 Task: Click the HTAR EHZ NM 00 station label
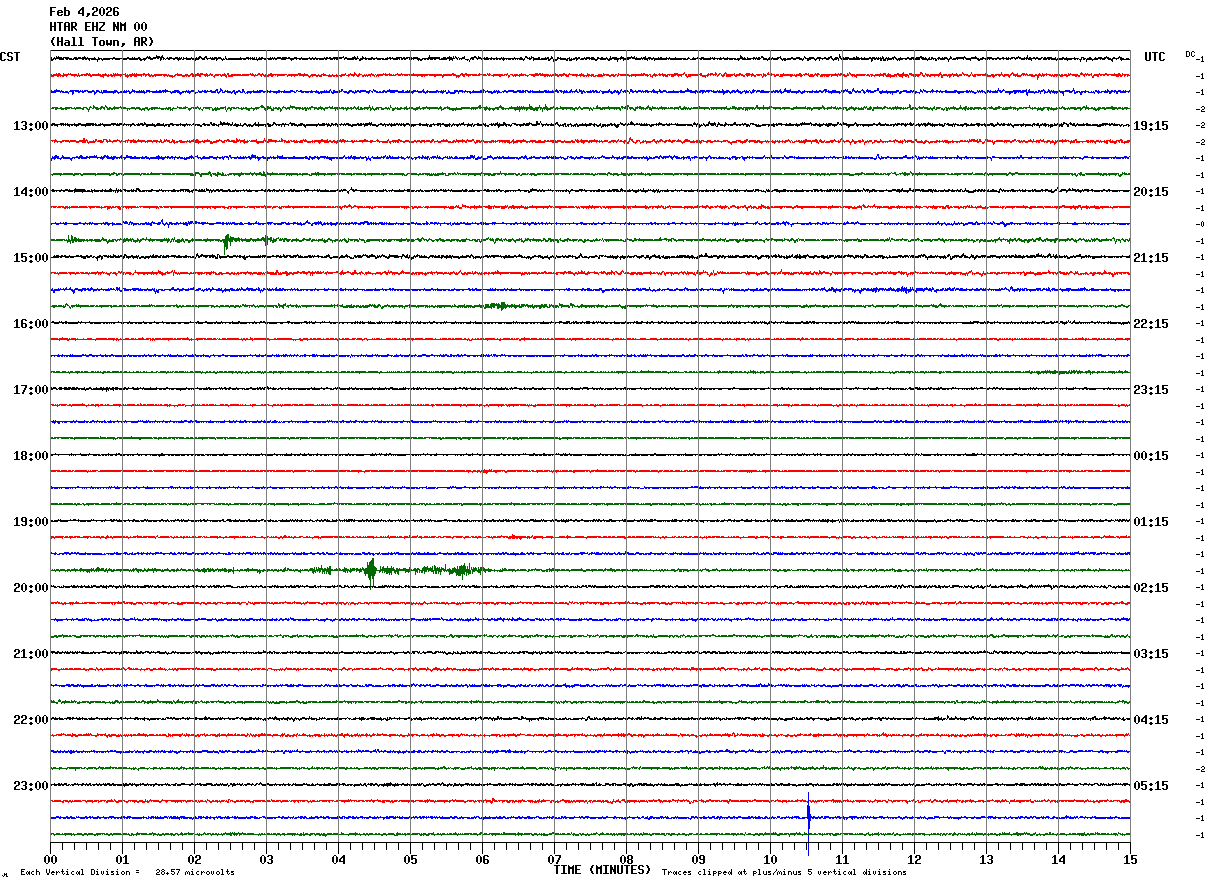click(x=98, y=27)
